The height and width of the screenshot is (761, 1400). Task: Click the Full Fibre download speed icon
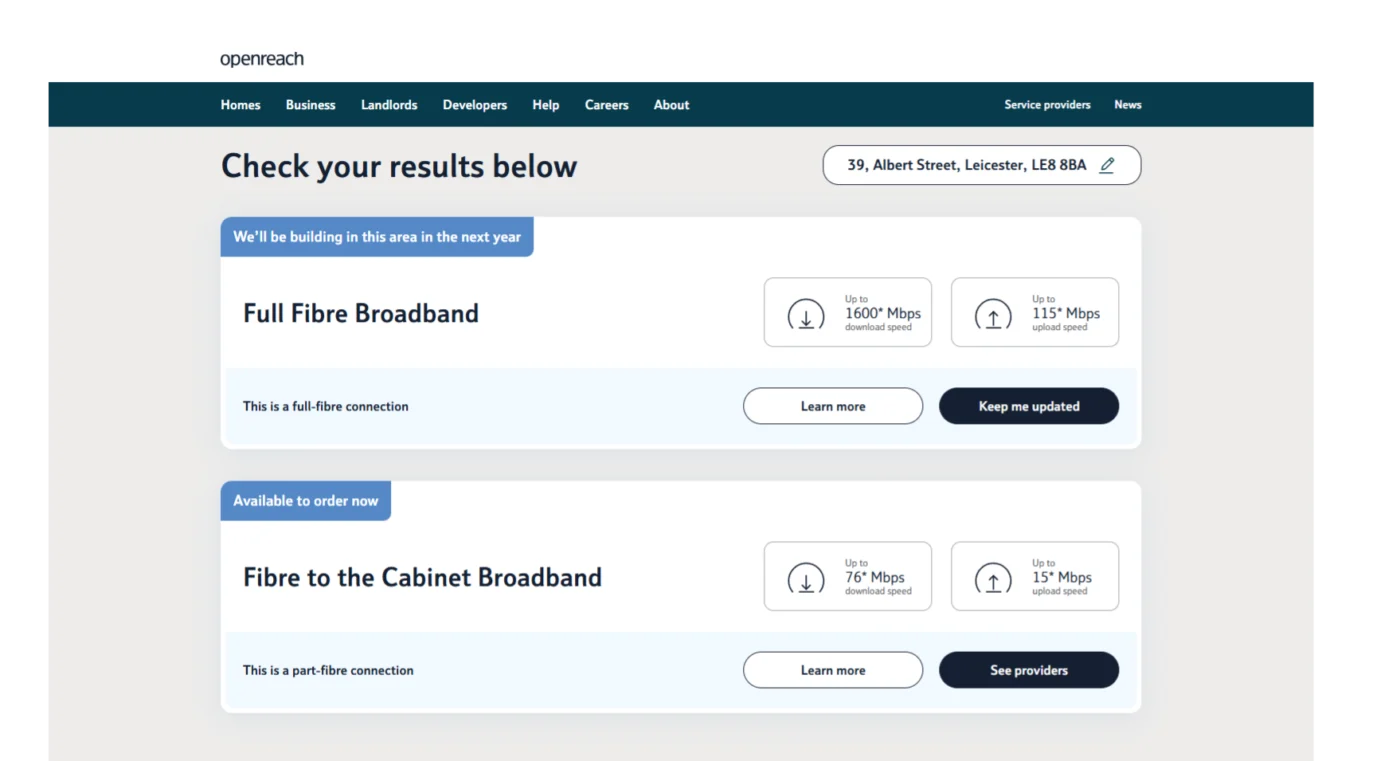click(x=806, y=315)
